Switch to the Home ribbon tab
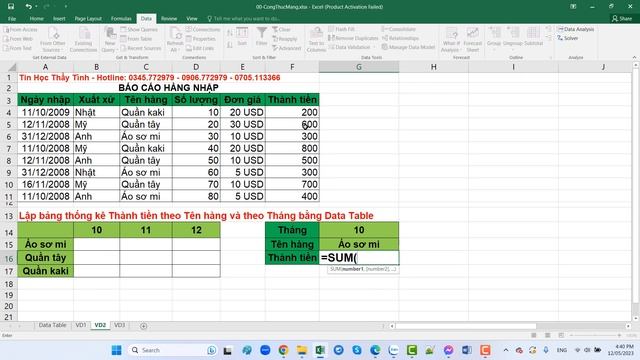 coord(36,18)
